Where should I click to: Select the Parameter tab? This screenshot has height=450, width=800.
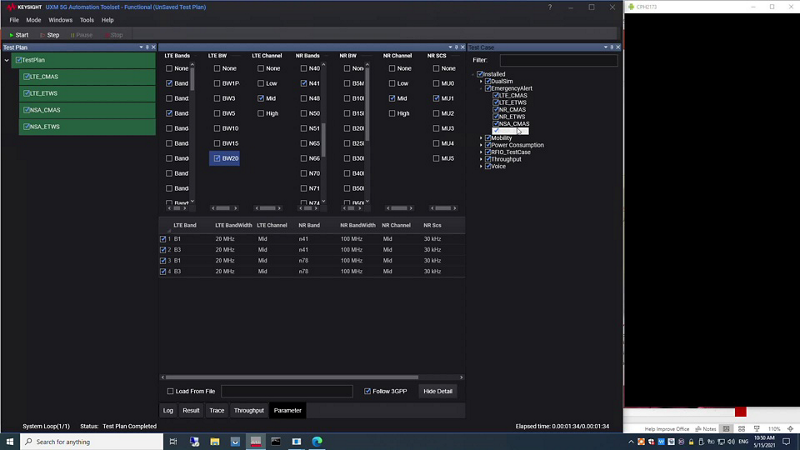pyautogui.click(x=288, y=410)
